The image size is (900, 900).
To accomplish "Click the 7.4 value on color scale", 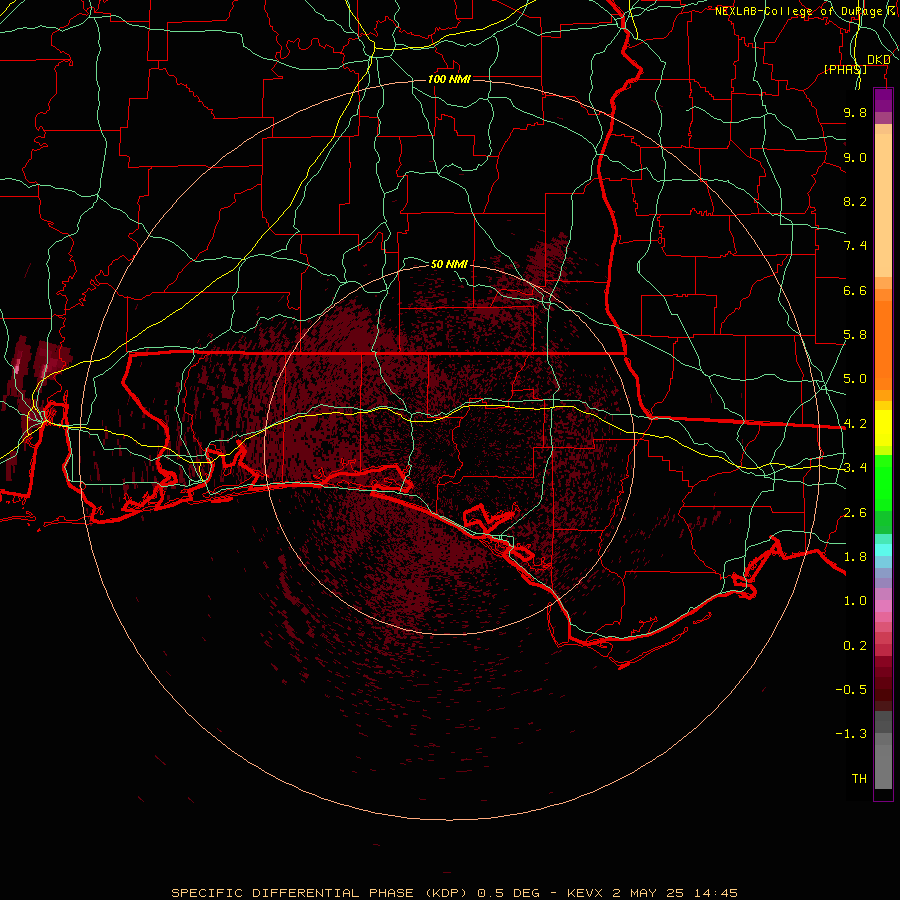I will tap(855, 246).
